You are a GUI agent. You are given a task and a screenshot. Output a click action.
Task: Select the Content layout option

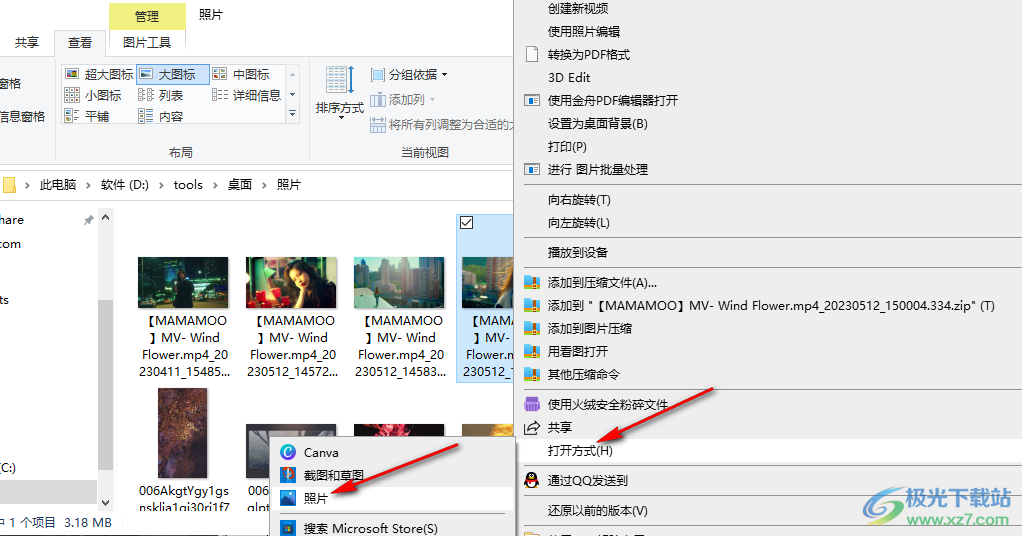pyautogui.click(x=162, y=116)
